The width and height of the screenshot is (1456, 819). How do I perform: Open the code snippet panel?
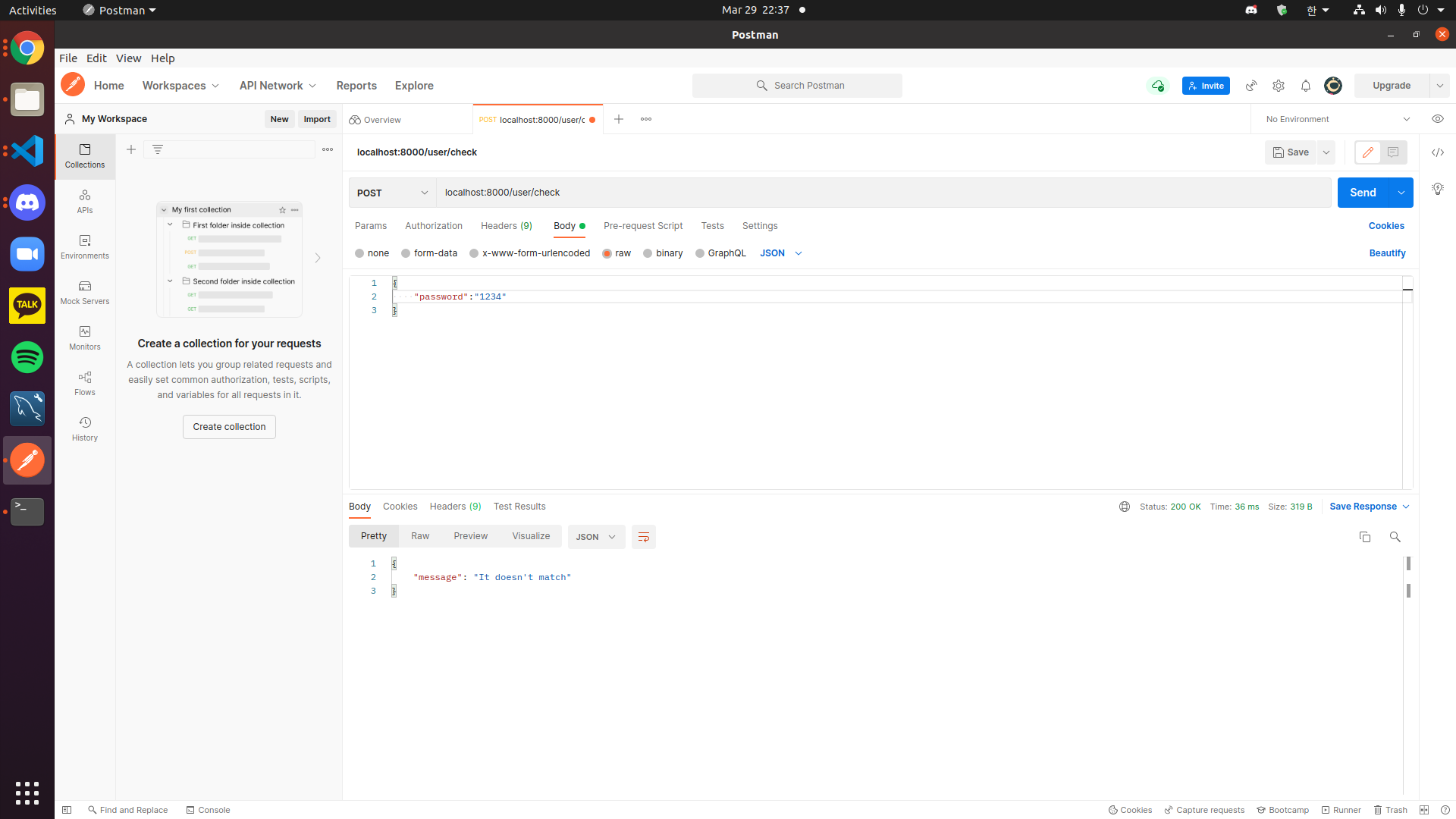1438,152
